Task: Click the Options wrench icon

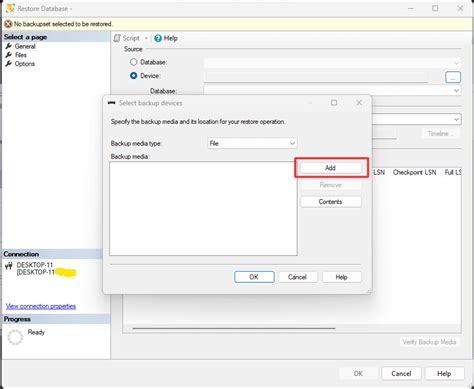Action: [9, 64]
